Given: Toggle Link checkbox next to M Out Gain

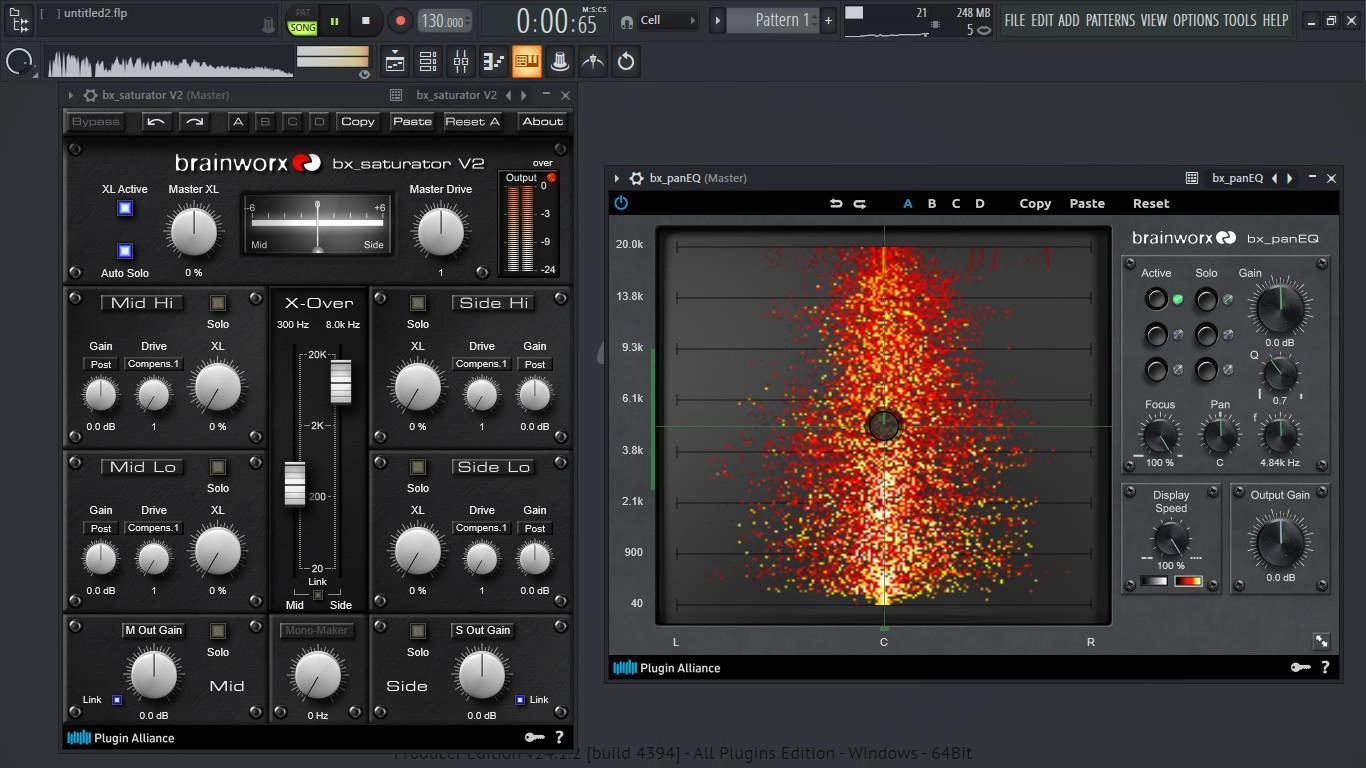Looking at the screenshot, I should pyautogui.click(x=117, y=700).
